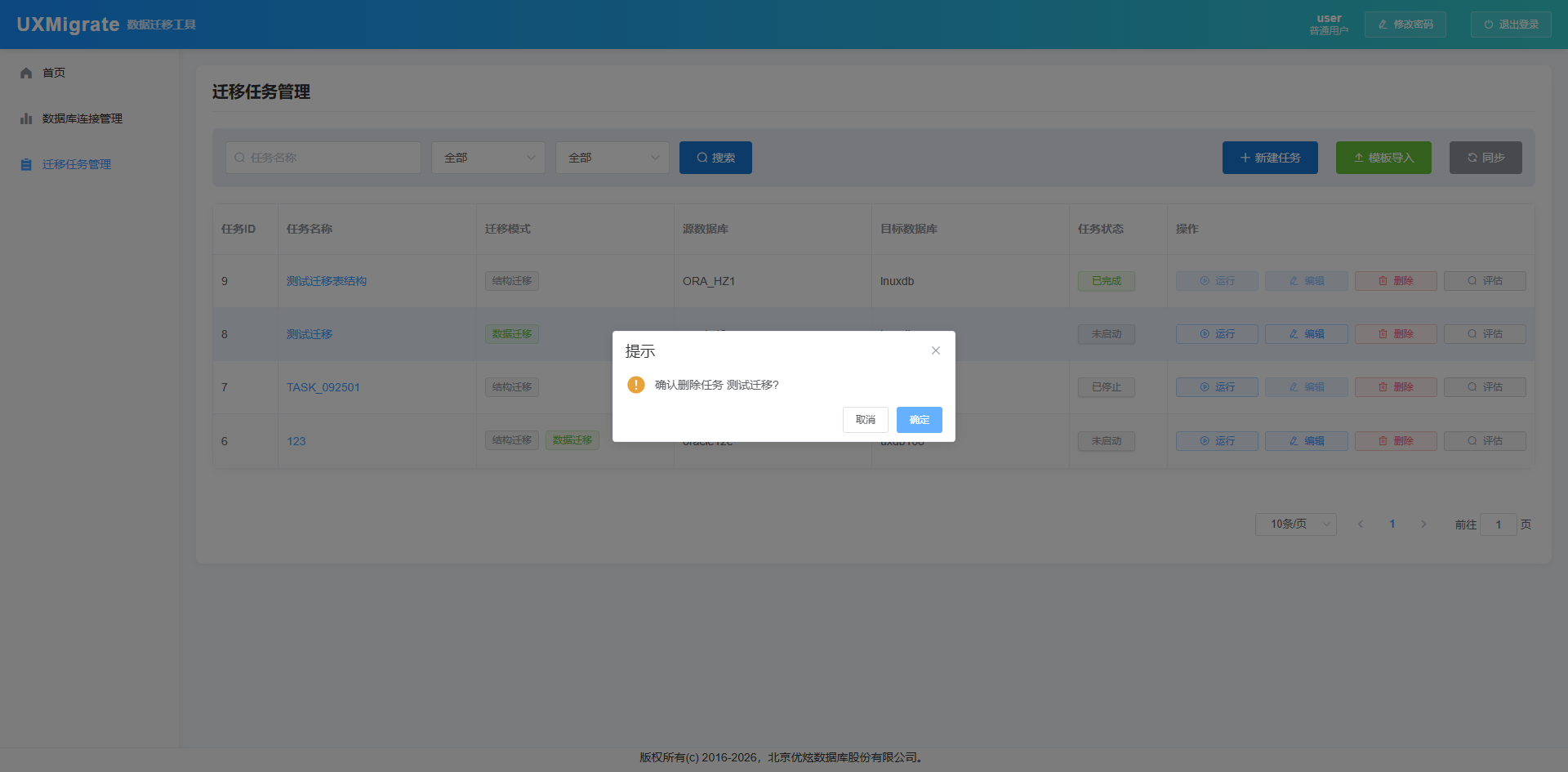Click the 搜索 search button
Screen dimensions: 1568x772
click(x=715, y=158)
